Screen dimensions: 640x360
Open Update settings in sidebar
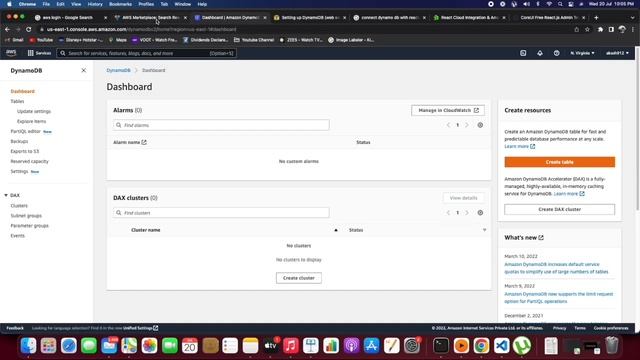point(34,111)
